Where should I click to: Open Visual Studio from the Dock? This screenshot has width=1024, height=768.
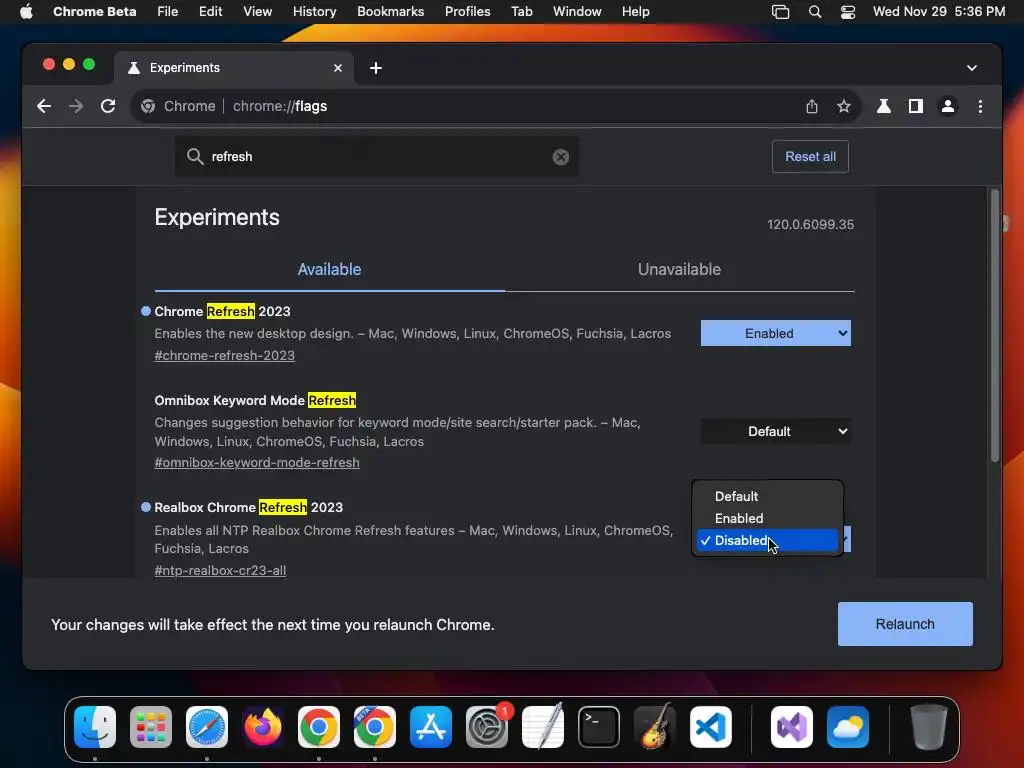tap(792, 727)
